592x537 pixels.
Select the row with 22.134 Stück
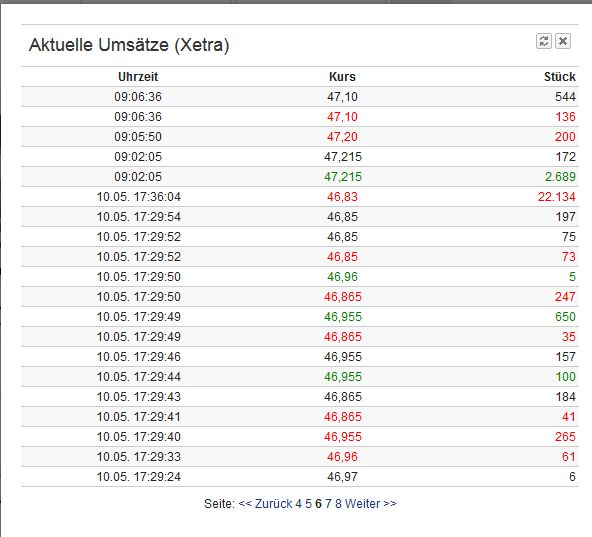coord(300,196)
